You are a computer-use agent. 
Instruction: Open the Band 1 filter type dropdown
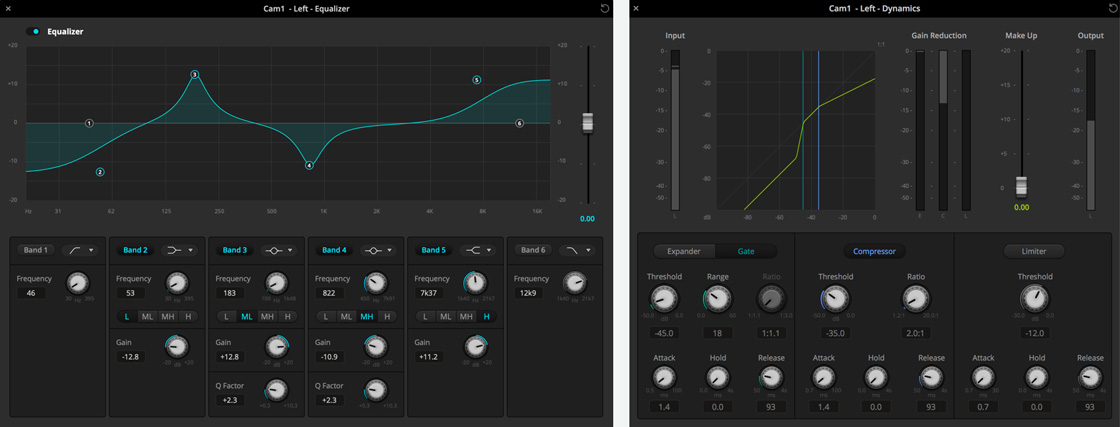tap(80, 250)
